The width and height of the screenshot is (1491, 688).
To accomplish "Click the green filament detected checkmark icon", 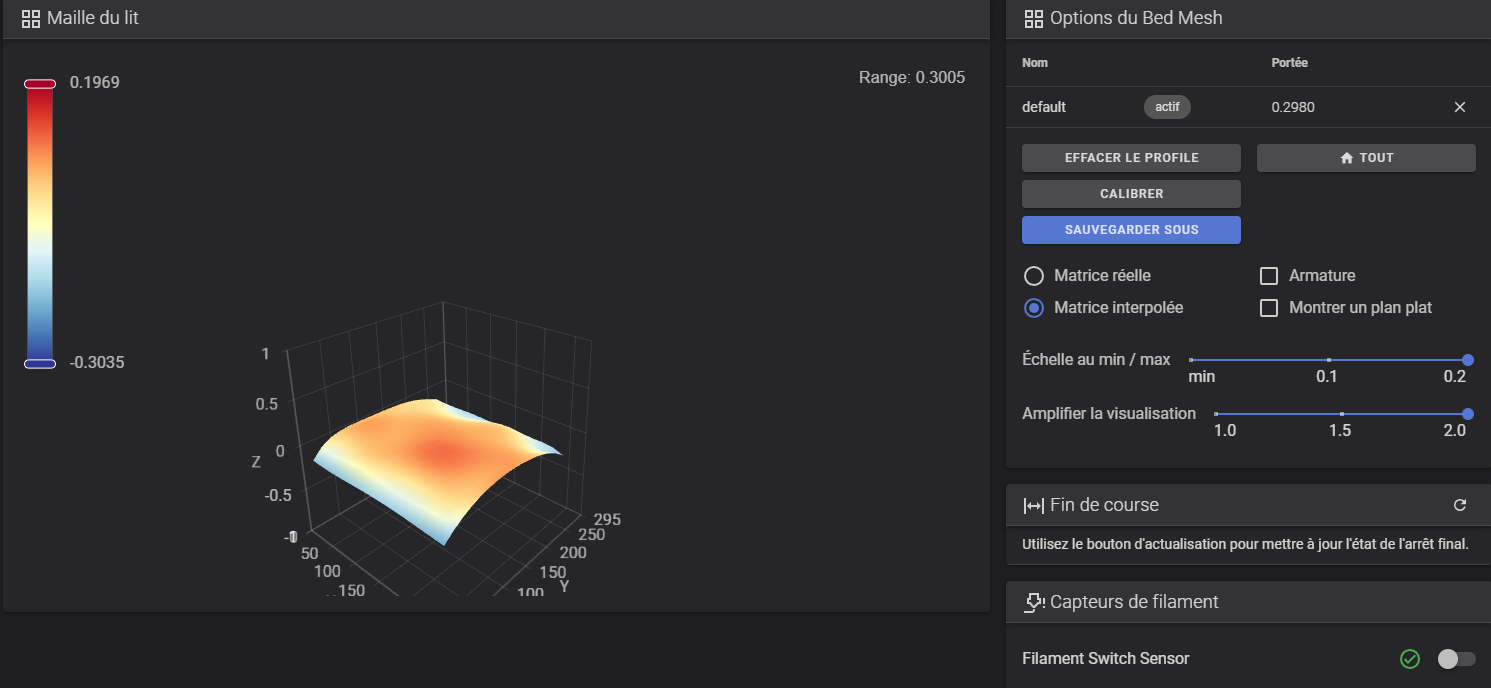I will coord(1410,658).
